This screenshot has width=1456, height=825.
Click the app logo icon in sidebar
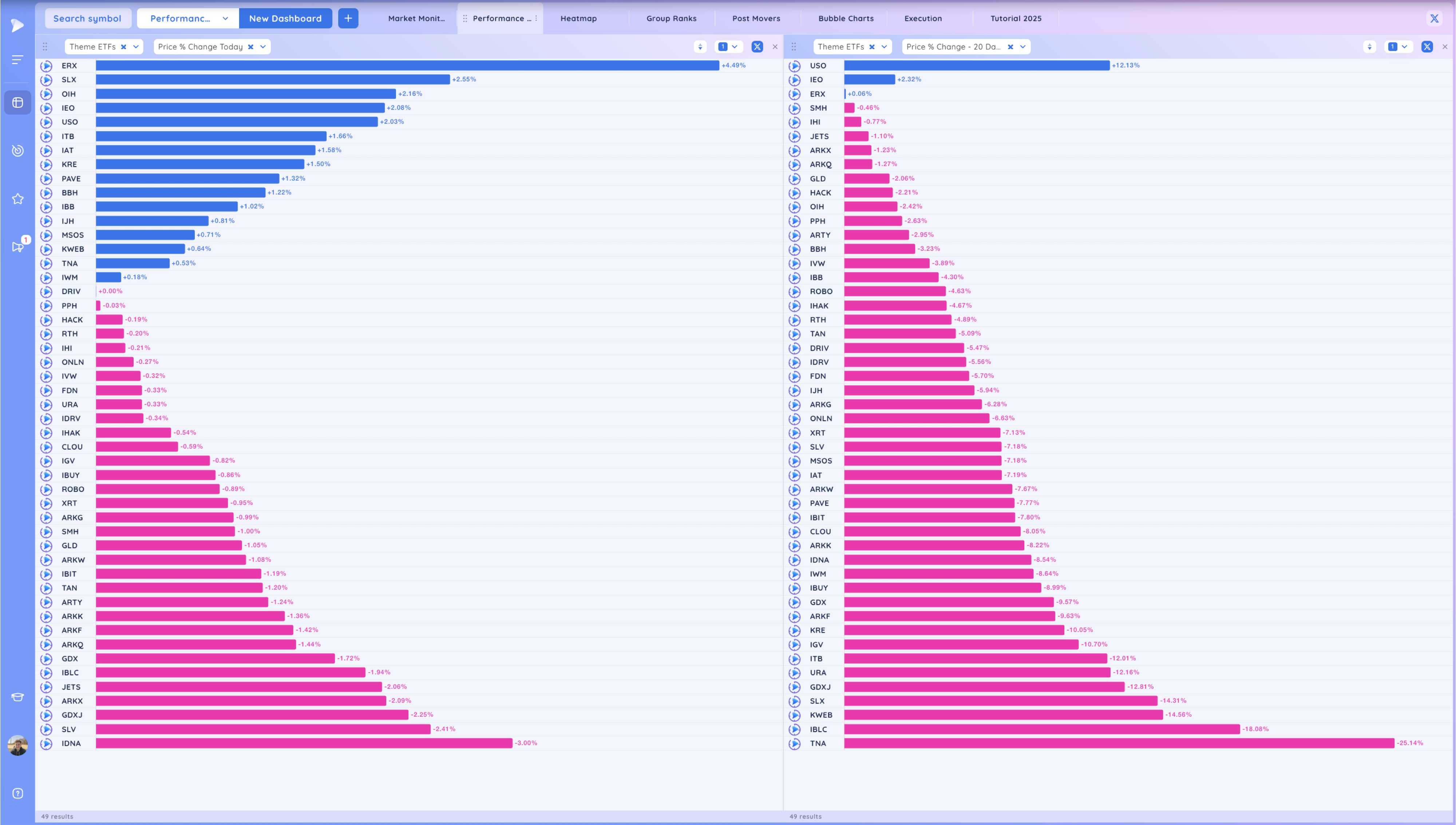click(x=17, y=25)
